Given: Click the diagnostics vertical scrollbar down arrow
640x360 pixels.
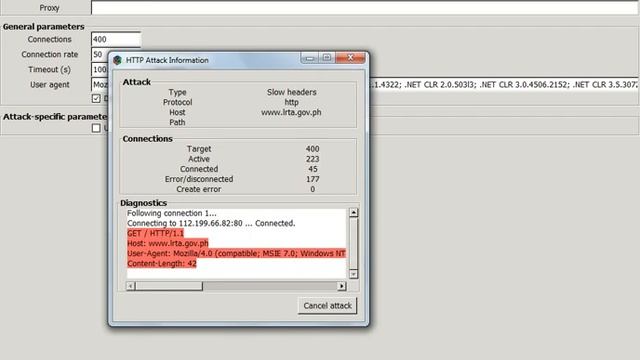Looking at the screenshot, I should [353, 274].
